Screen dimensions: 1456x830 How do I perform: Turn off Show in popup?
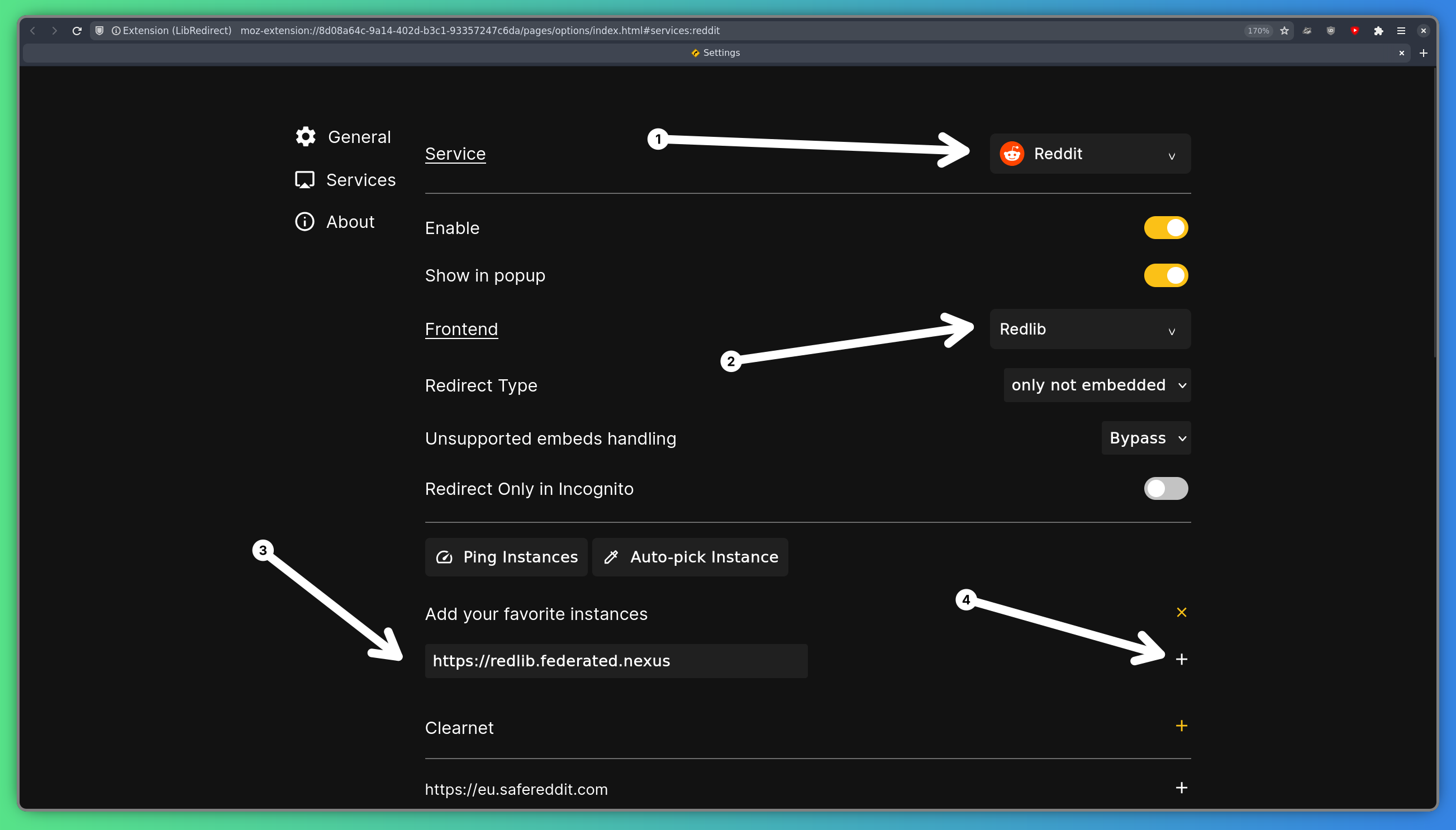(x=1165, y=275)
